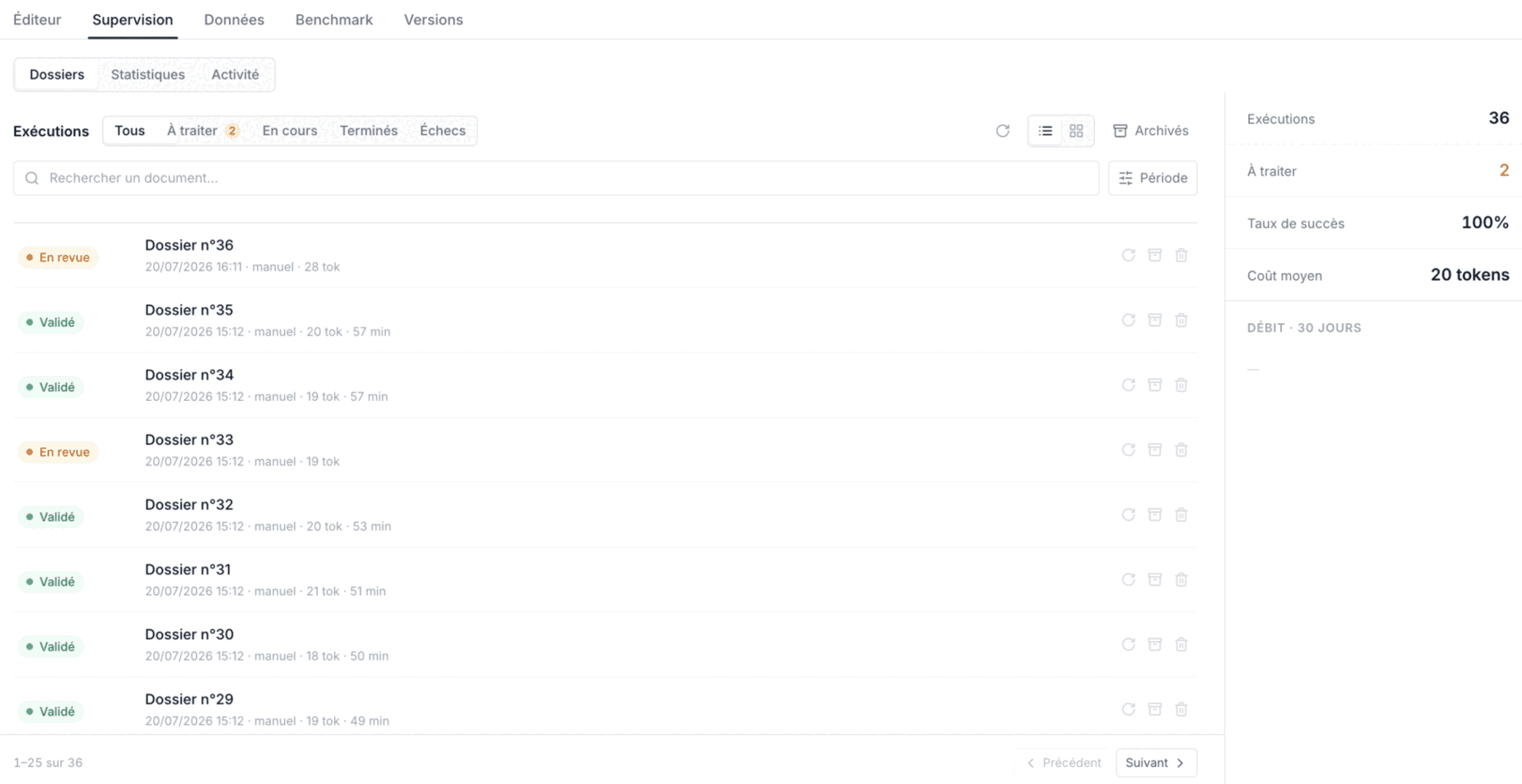This screenshot has width=1522, height=784.
Task: Open the Période filter
Action: [1152, 178]
